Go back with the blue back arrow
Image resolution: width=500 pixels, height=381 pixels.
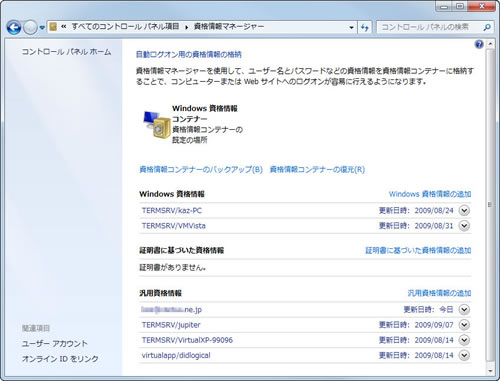click(14, 27)
